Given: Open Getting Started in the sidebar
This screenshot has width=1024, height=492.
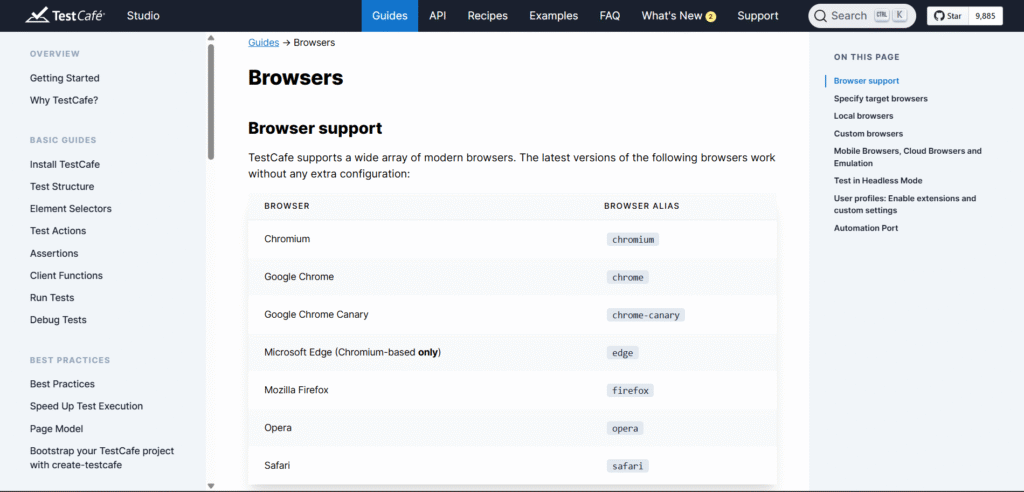Looking at the screenshot, I should [65, 78].
